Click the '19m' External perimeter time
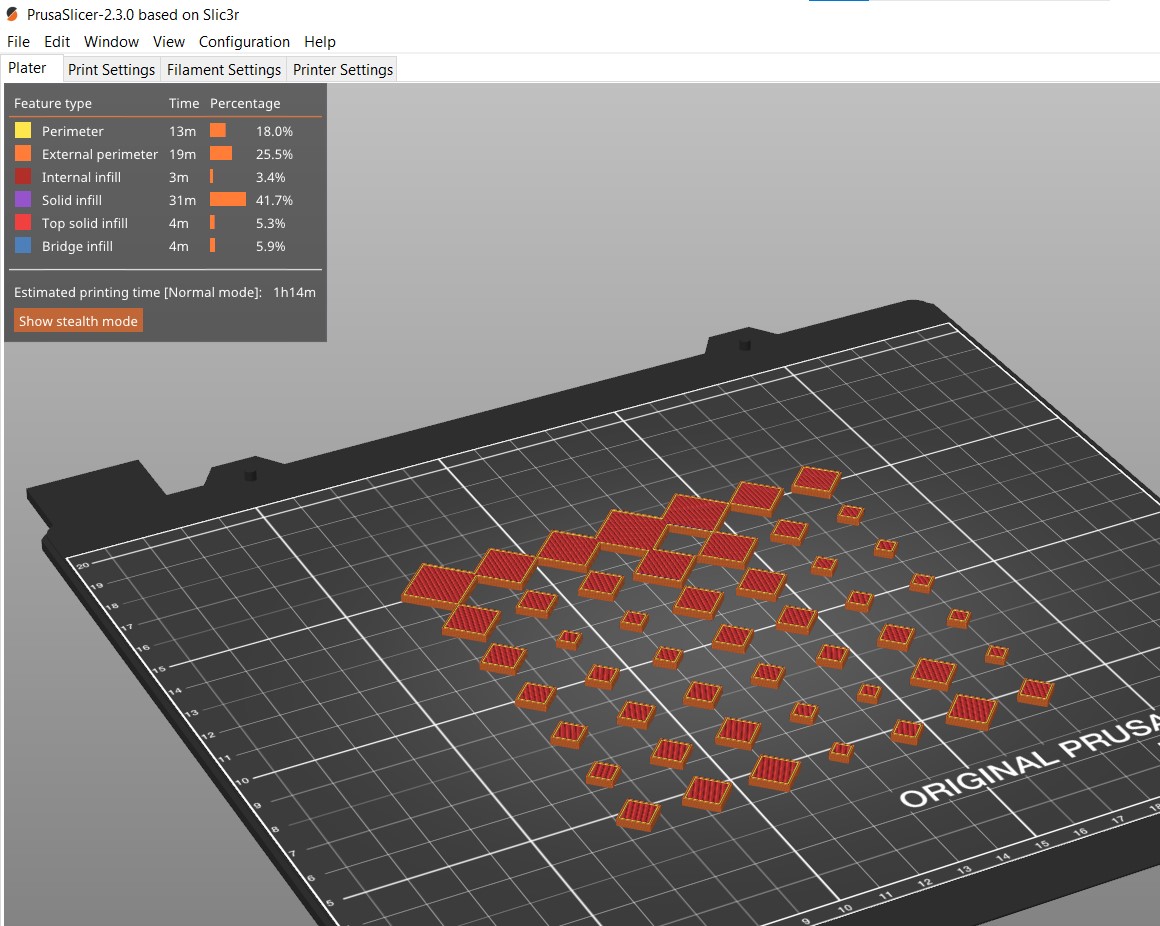The width and height of the screenshot is (1160, 926). point(183,154)
